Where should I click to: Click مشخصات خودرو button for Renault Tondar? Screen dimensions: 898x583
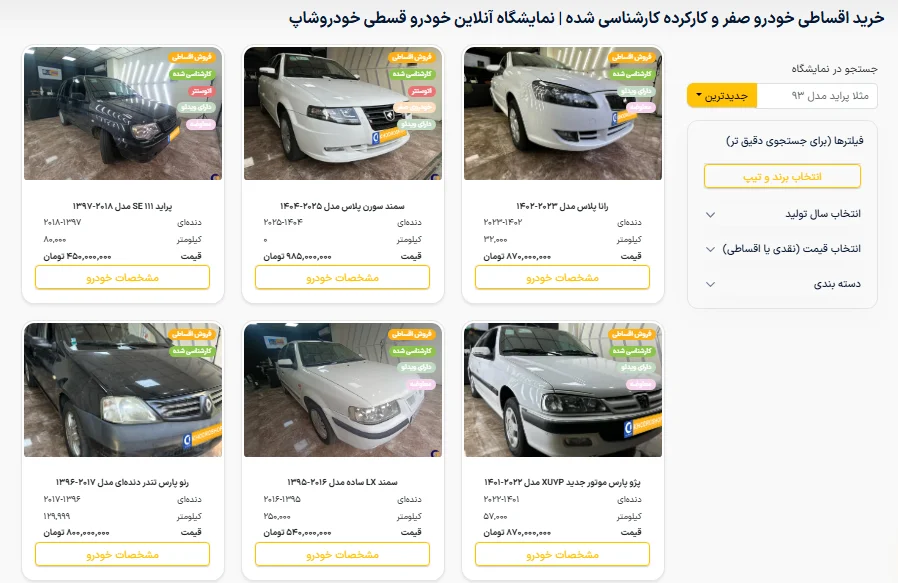pos(123,554)
